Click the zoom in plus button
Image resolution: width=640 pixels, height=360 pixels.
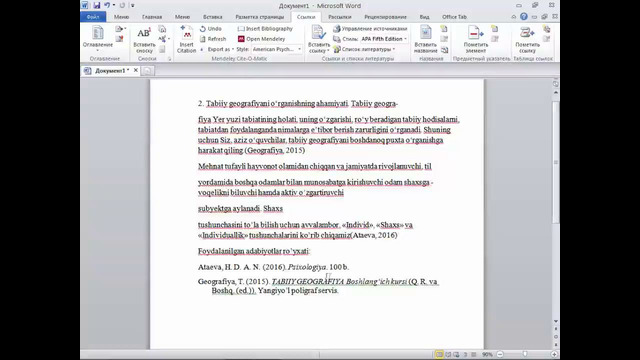click(554, 355)
